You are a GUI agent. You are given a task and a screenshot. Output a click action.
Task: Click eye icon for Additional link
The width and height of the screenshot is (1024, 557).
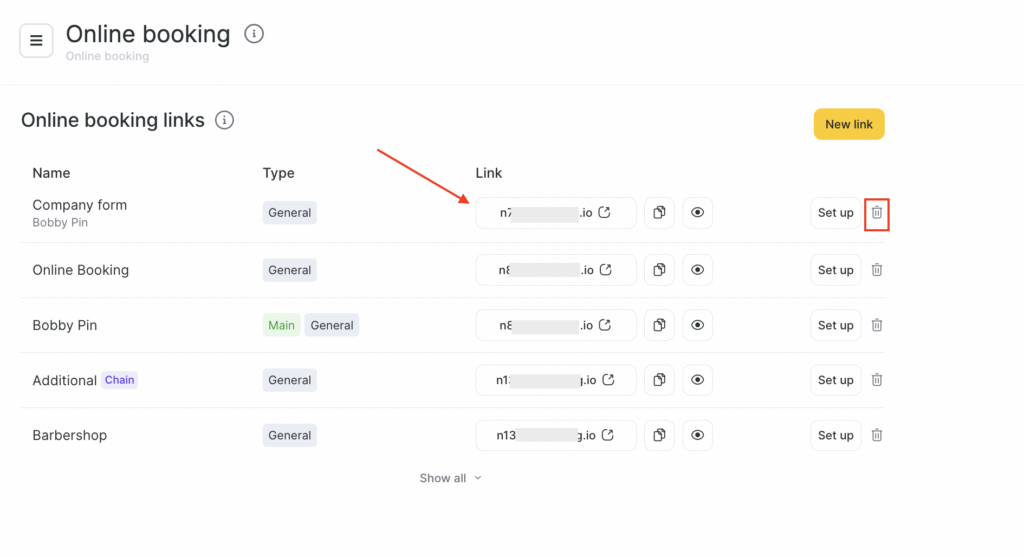(698, 380)
